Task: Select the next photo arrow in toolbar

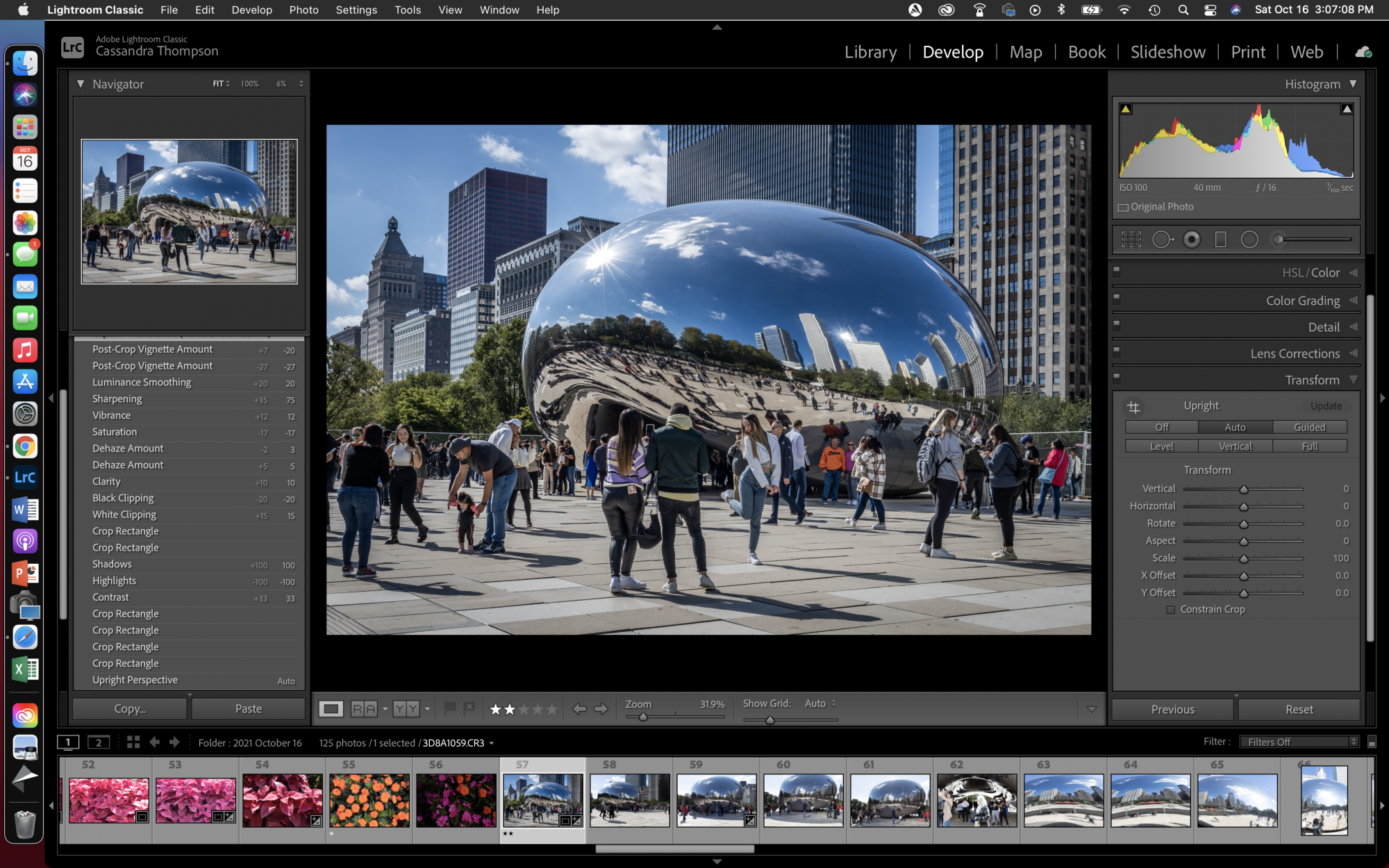Action: coord(601,709)
